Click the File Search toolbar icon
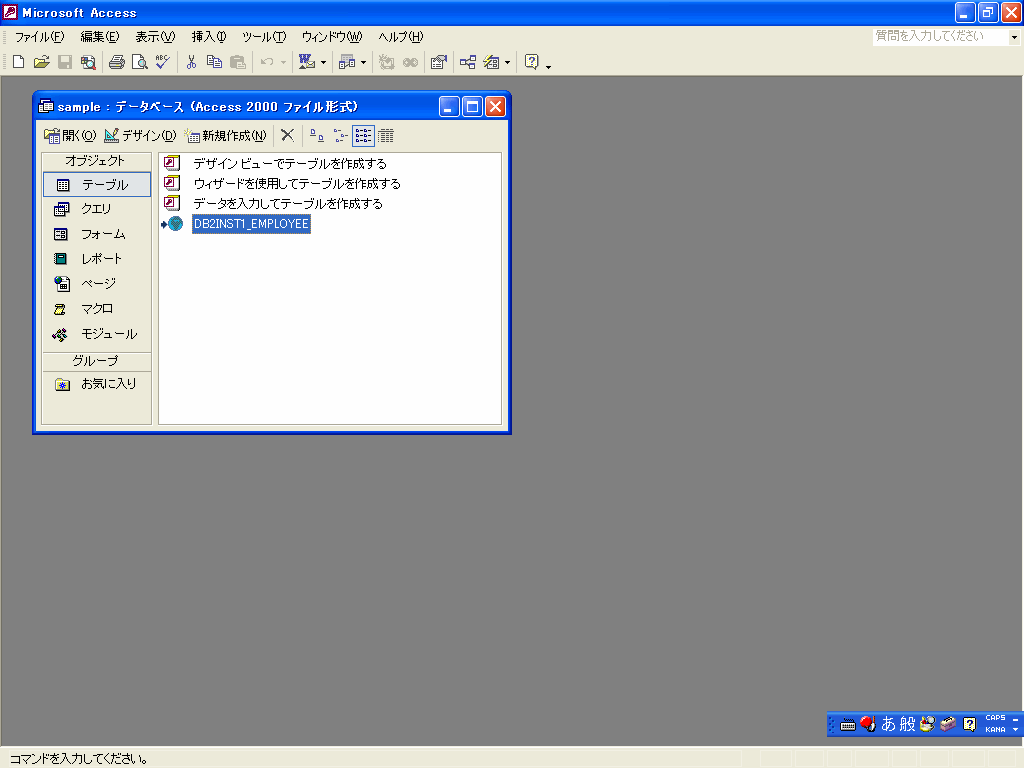This screenshot has height=768, width=1024. (88, 62)
